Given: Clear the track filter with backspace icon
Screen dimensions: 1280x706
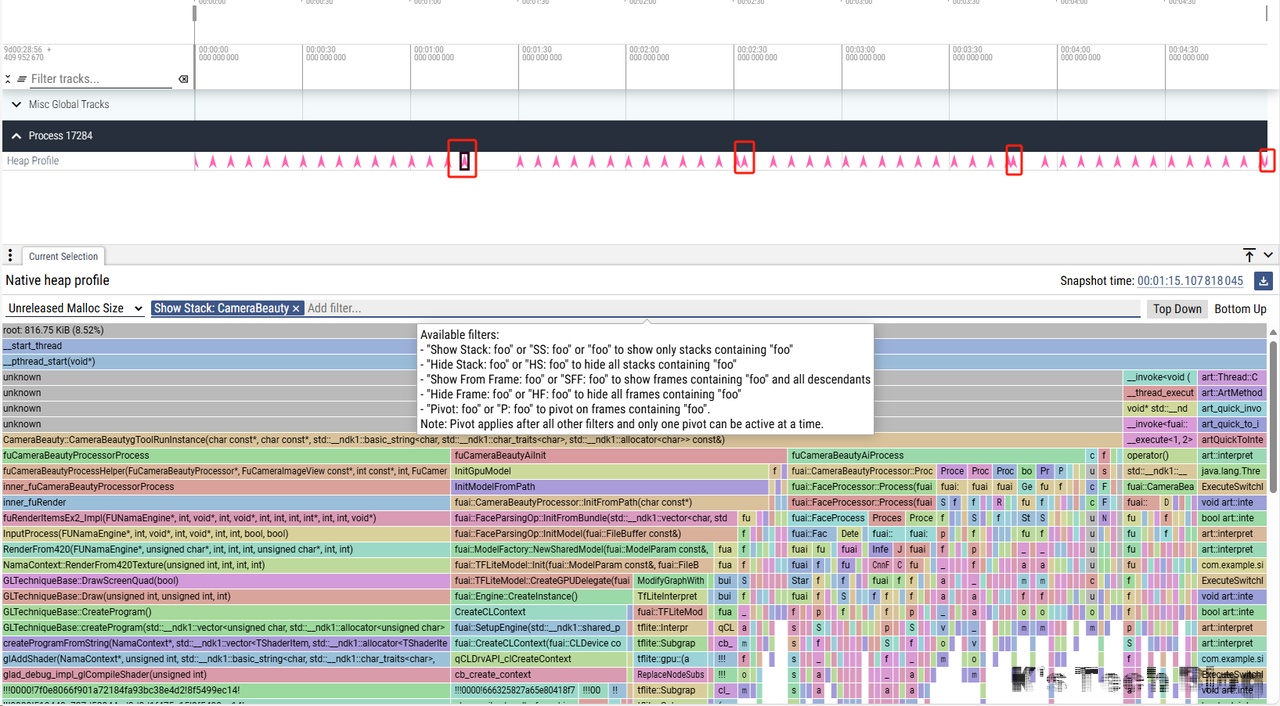Looking at the screenshot, I should [183, 79].
